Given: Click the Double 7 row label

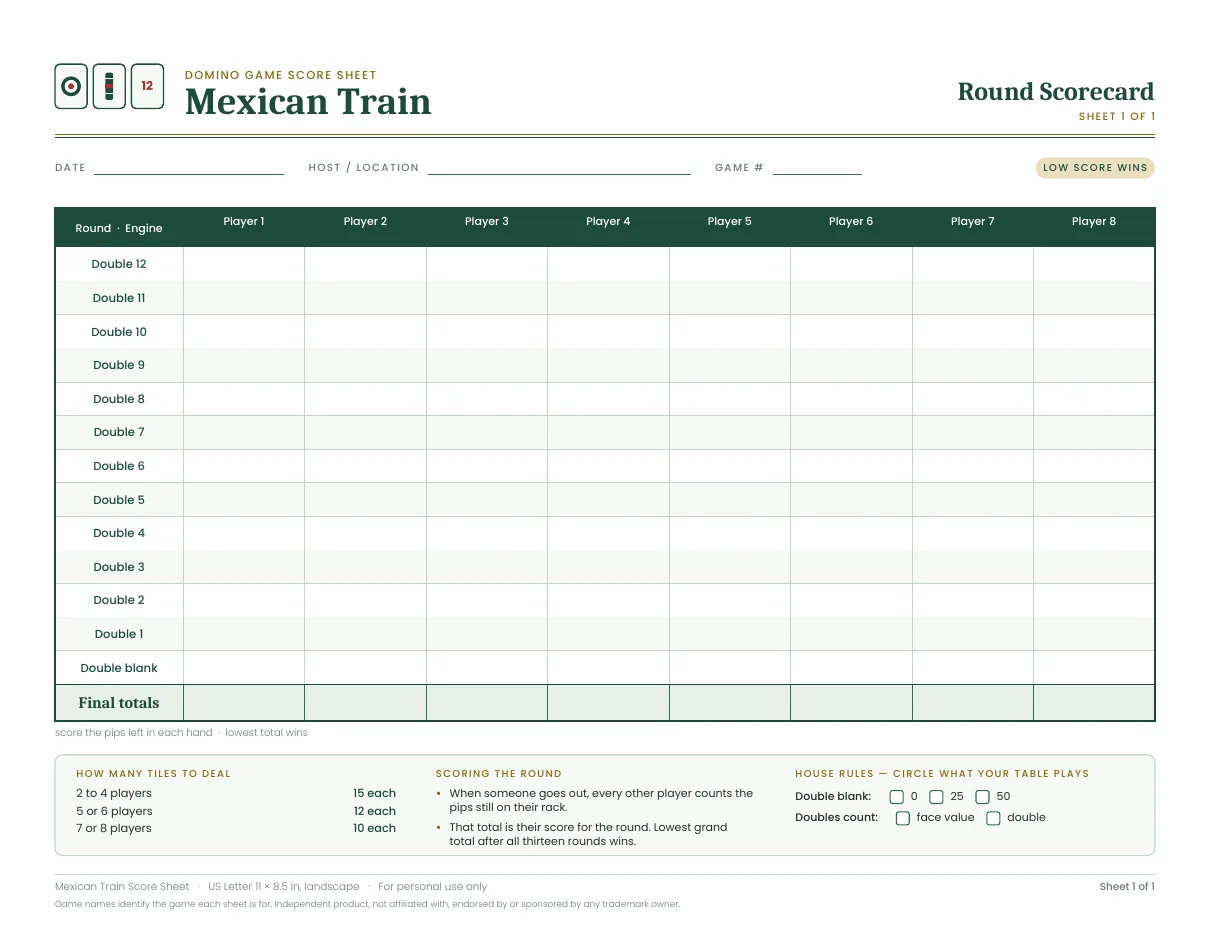Looking at the screenshot, I should pyautogui.click(x=119, y=432).
